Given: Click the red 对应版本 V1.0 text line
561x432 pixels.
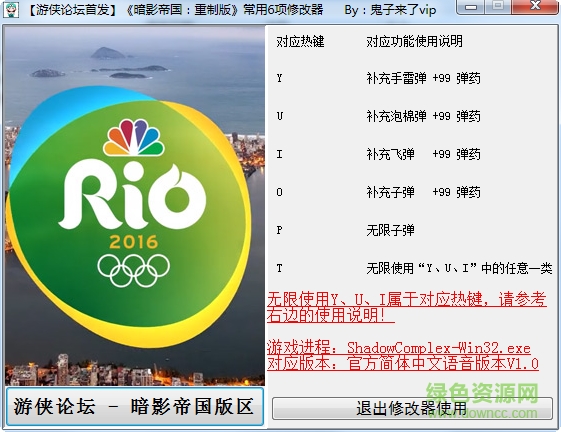Looking at the screenshot, I should tap(403, 364).
